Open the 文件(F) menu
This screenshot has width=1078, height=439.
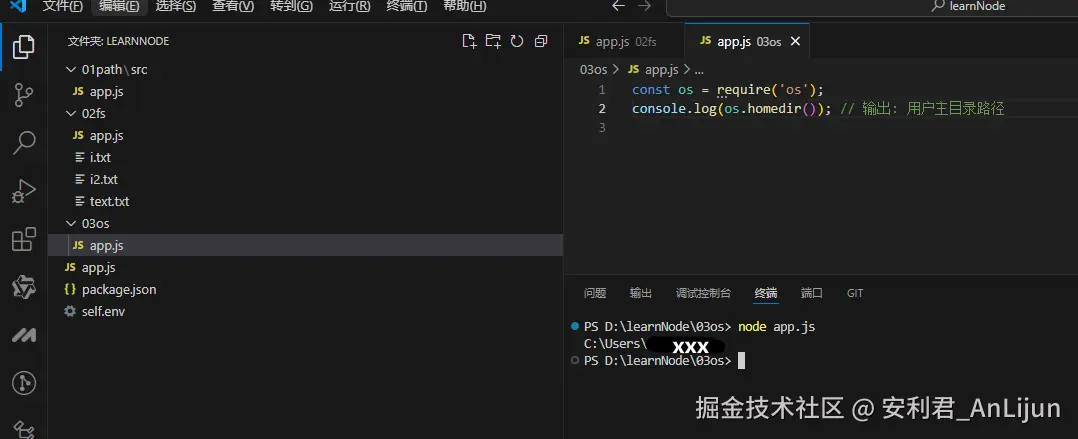(x=63, y=6)
